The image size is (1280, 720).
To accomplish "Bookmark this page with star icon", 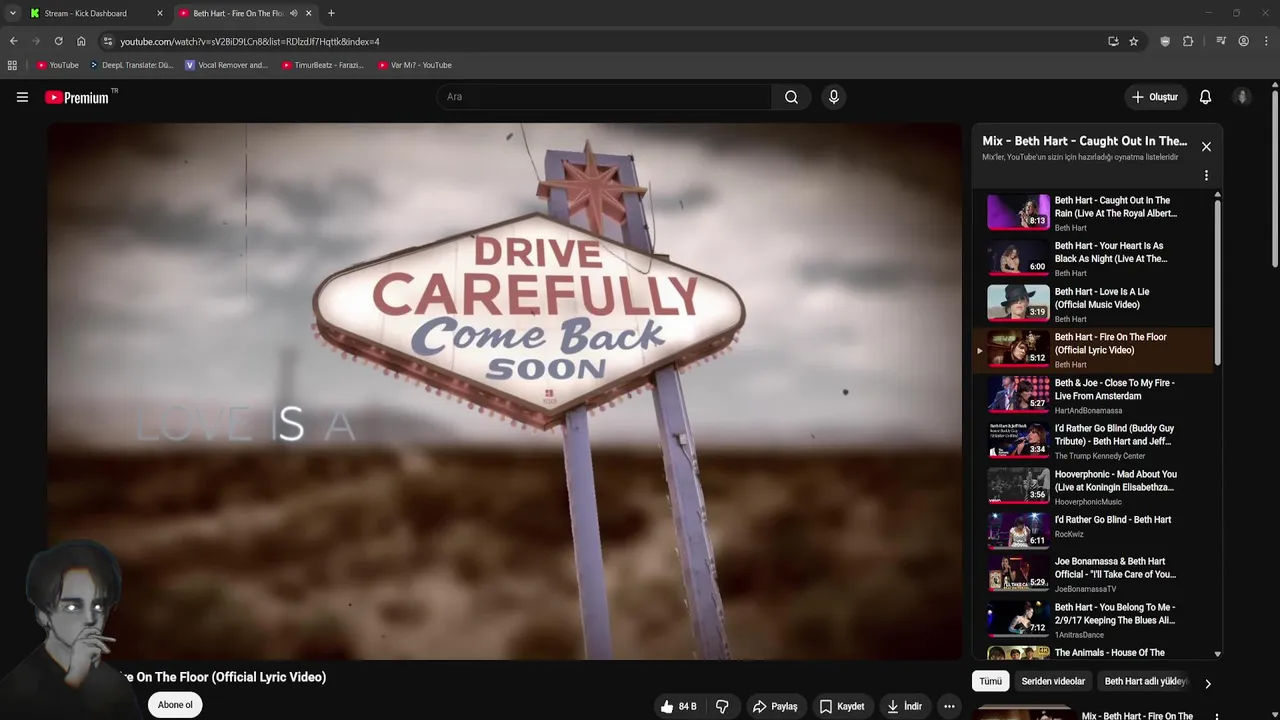I will pyautogui.click(x=1133, y=41).
